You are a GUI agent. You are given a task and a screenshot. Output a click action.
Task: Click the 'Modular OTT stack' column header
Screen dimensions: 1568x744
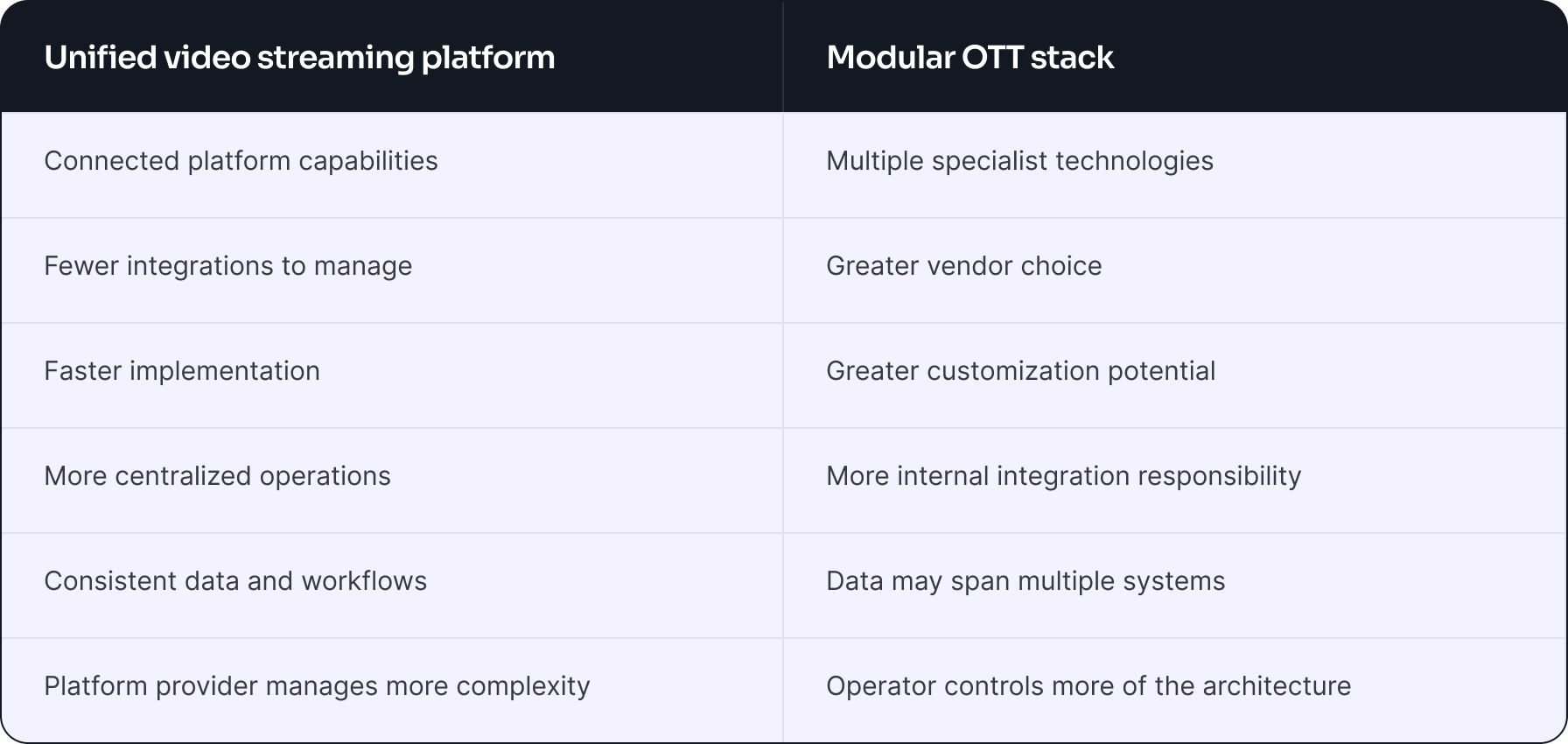point(1175,57)
